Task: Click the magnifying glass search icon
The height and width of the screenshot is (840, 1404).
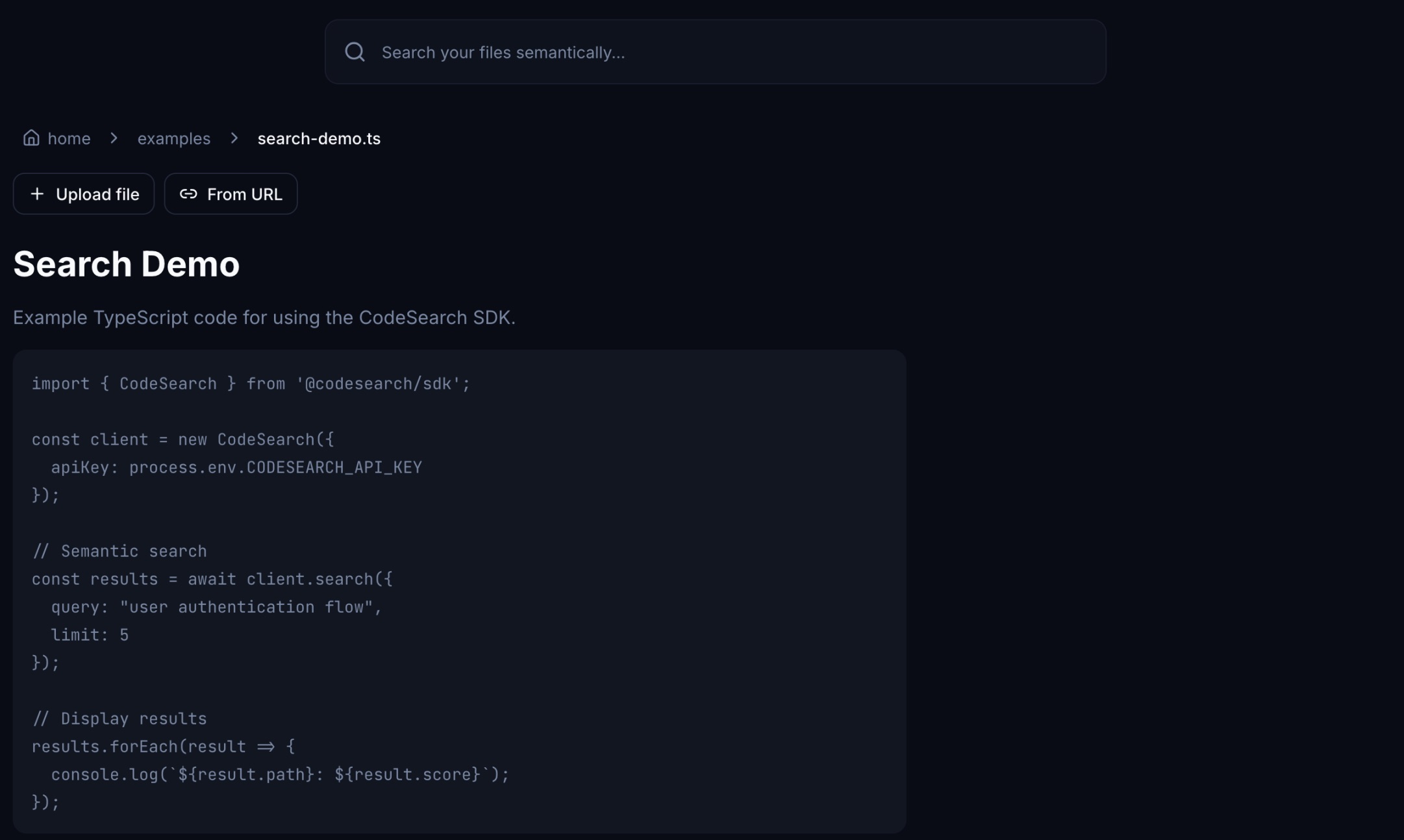Action: (x=355, y=52)
